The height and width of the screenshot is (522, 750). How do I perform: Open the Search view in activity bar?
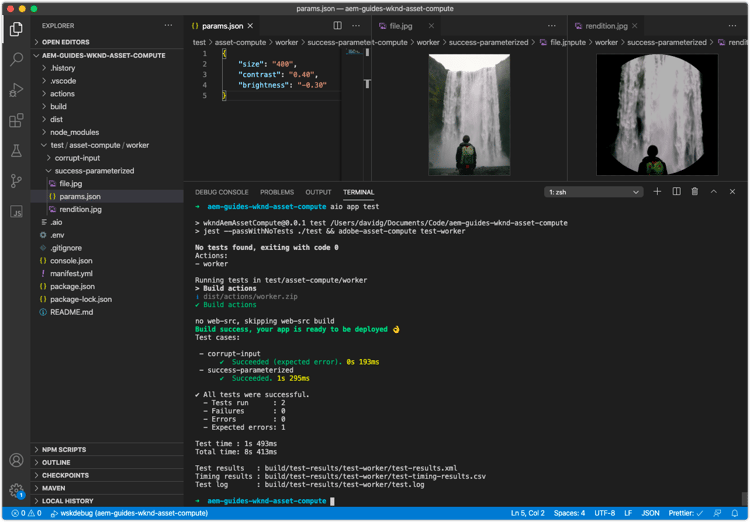pos(16,60)
